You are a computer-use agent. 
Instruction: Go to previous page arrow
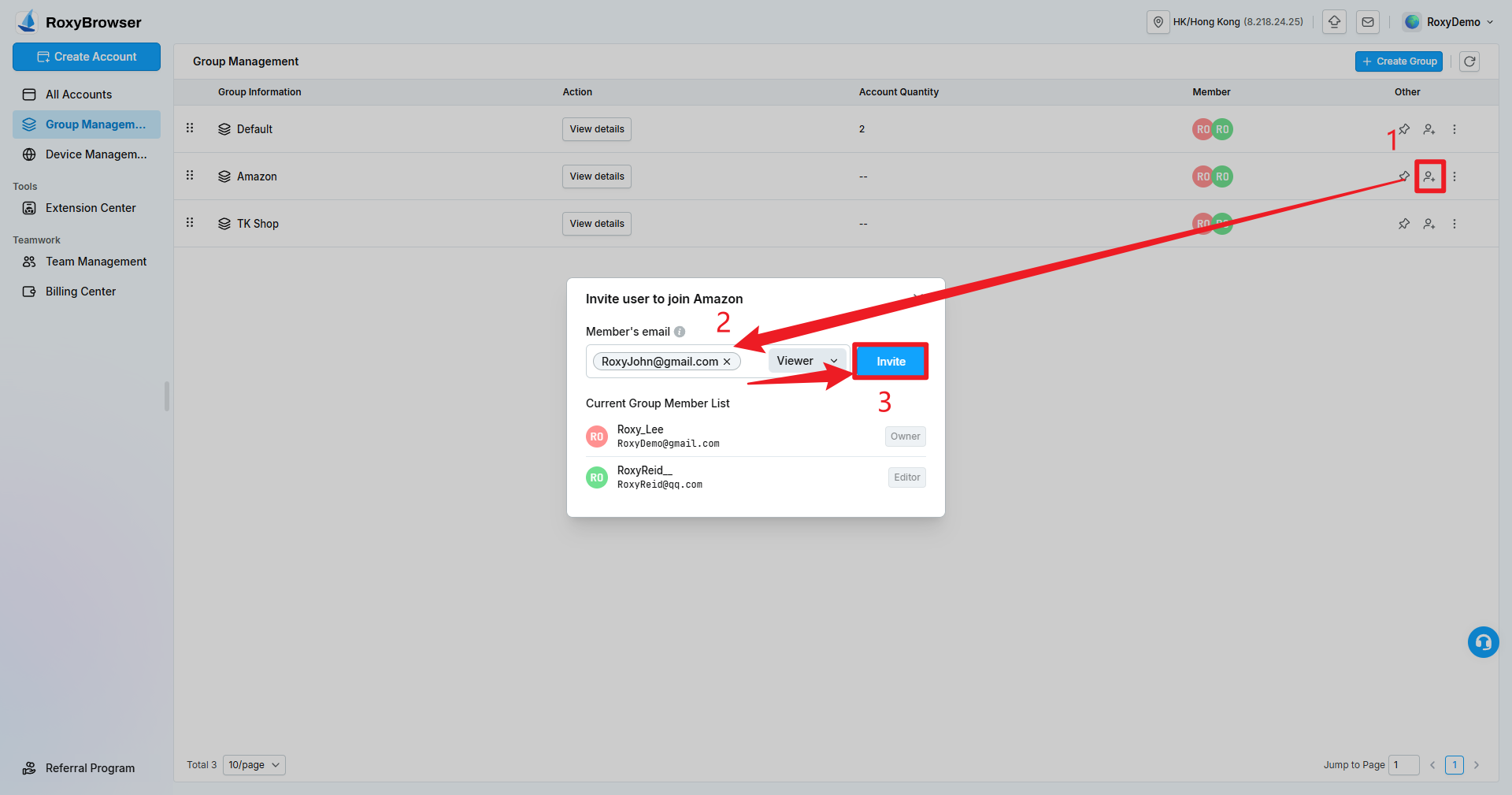(x=1432, y=765)
